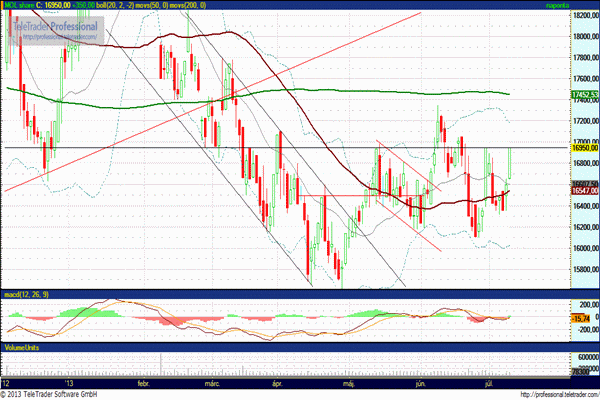Click the jún. month marker on time axis
Viewport: 600px width, 400px height.
(419, 382)
